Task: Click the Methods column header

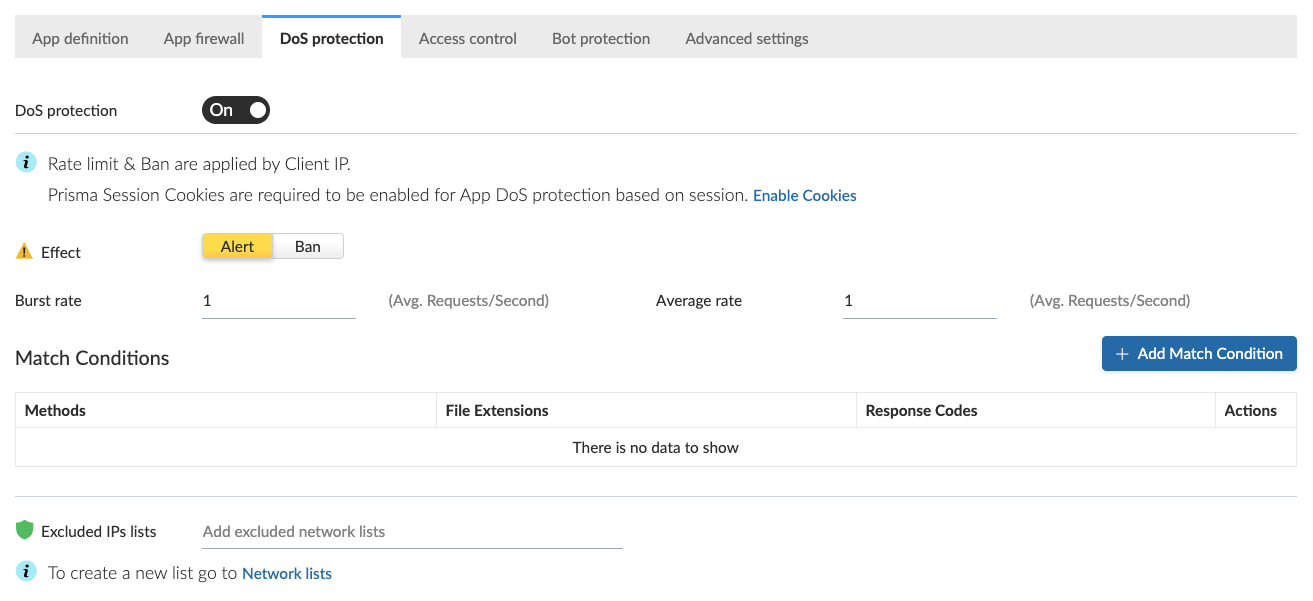Action: [226, 410]
